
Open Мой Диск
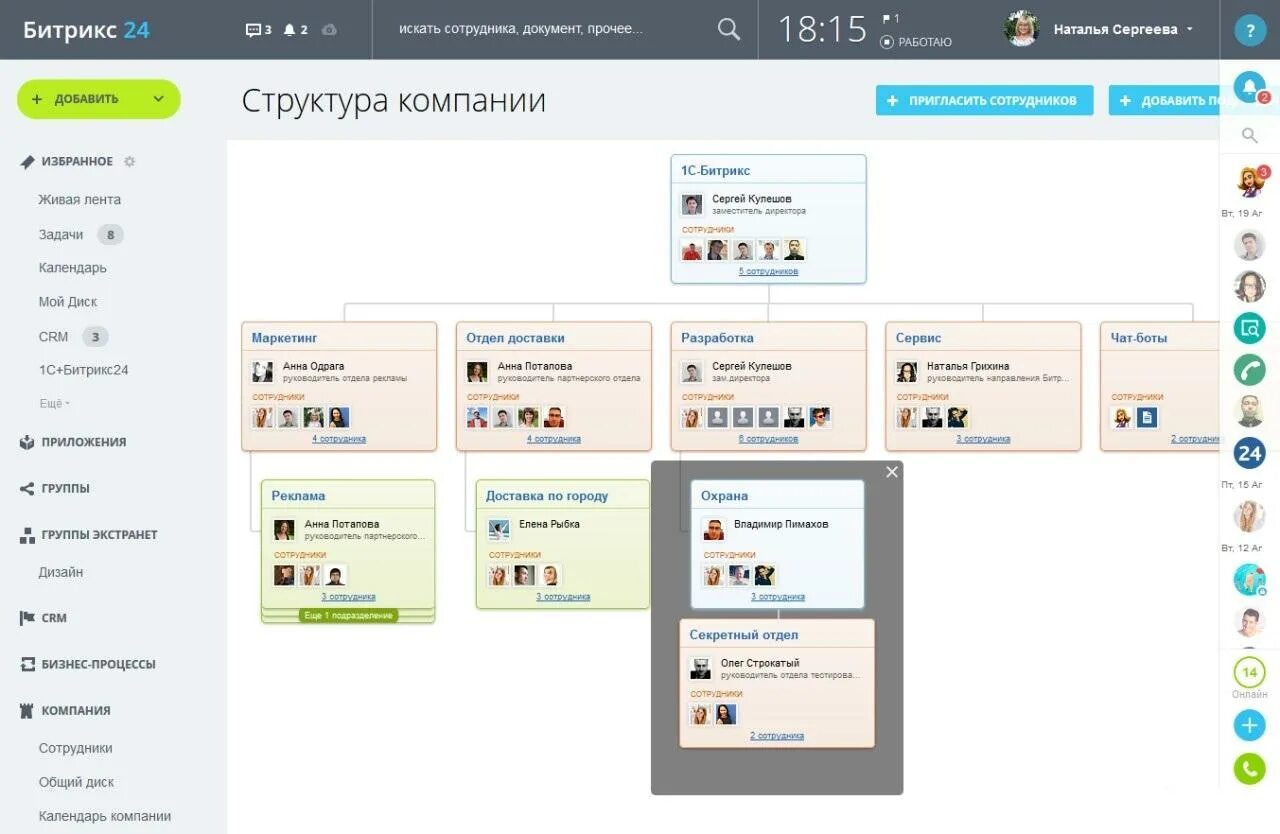click(68, 301)
